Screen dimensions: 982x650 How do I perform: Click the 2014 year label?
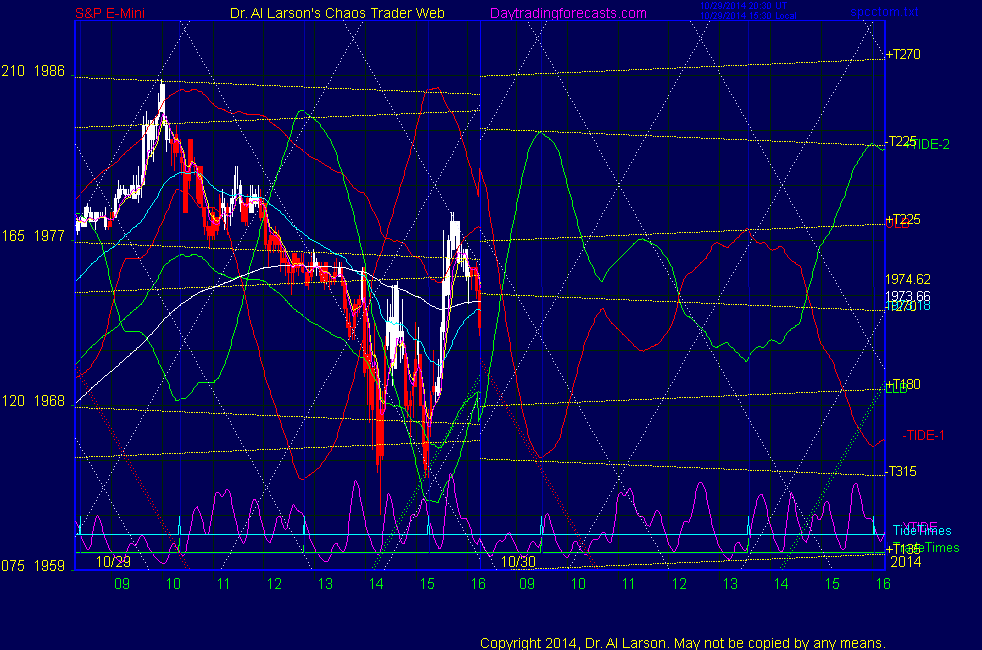tap(905, 562)
